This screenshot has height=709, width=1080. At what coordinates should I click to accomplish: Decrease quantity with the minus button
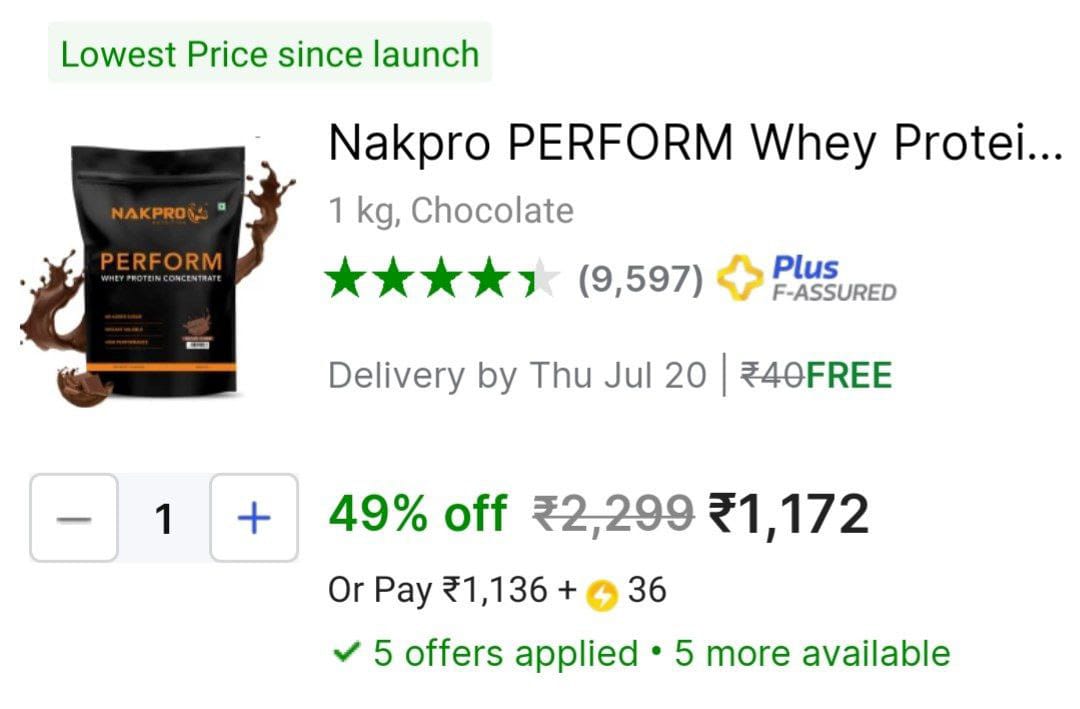point(74,518)
